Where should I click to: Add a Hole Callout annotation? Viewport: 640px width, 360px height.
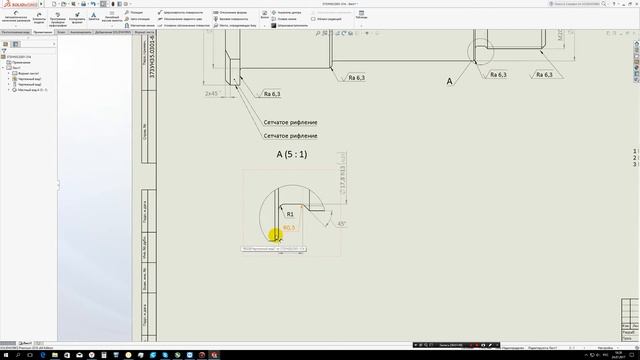(x=183, y=25)
